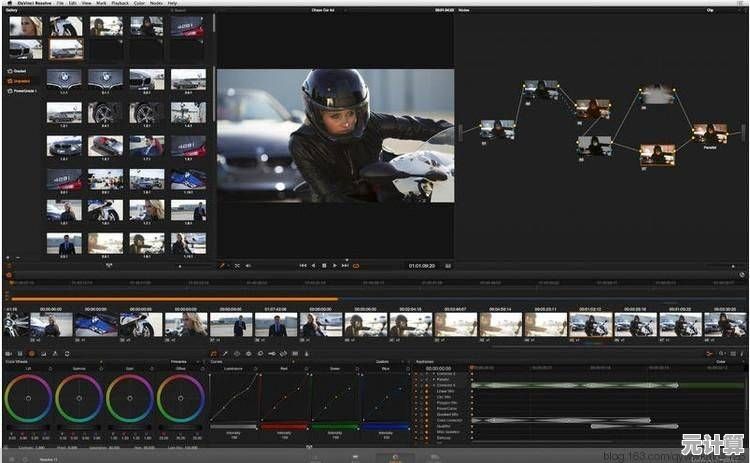Viewport: 750px width, 463px height.
Task: Open the Primaries mode dropdown in Color Wheels
Action: (x=180, y=362)
